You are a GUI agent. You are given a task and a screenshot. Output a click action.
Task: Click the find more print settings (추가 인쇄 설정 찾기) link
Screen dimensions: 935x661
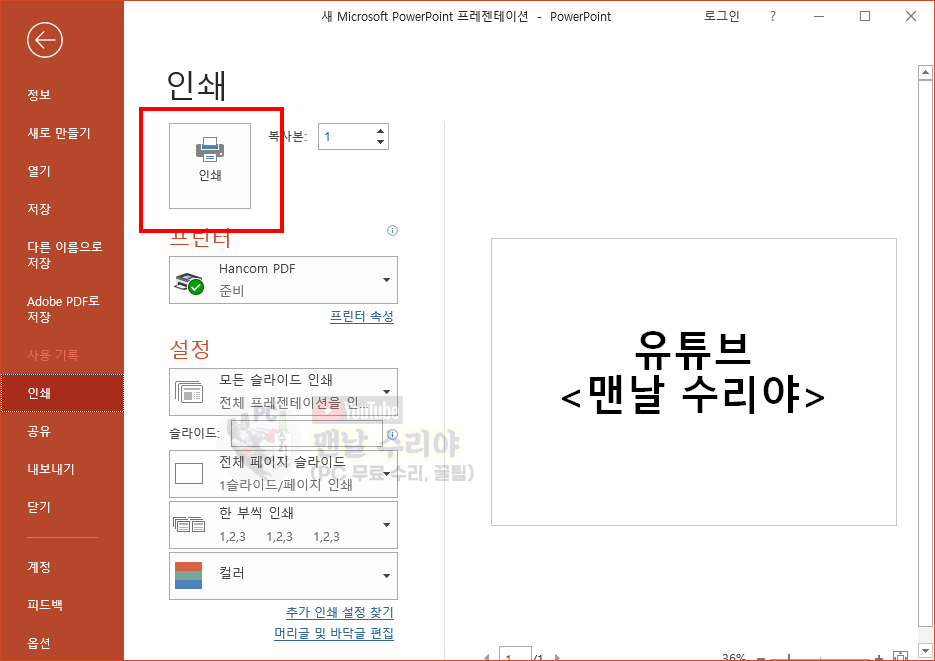point(340,612)
